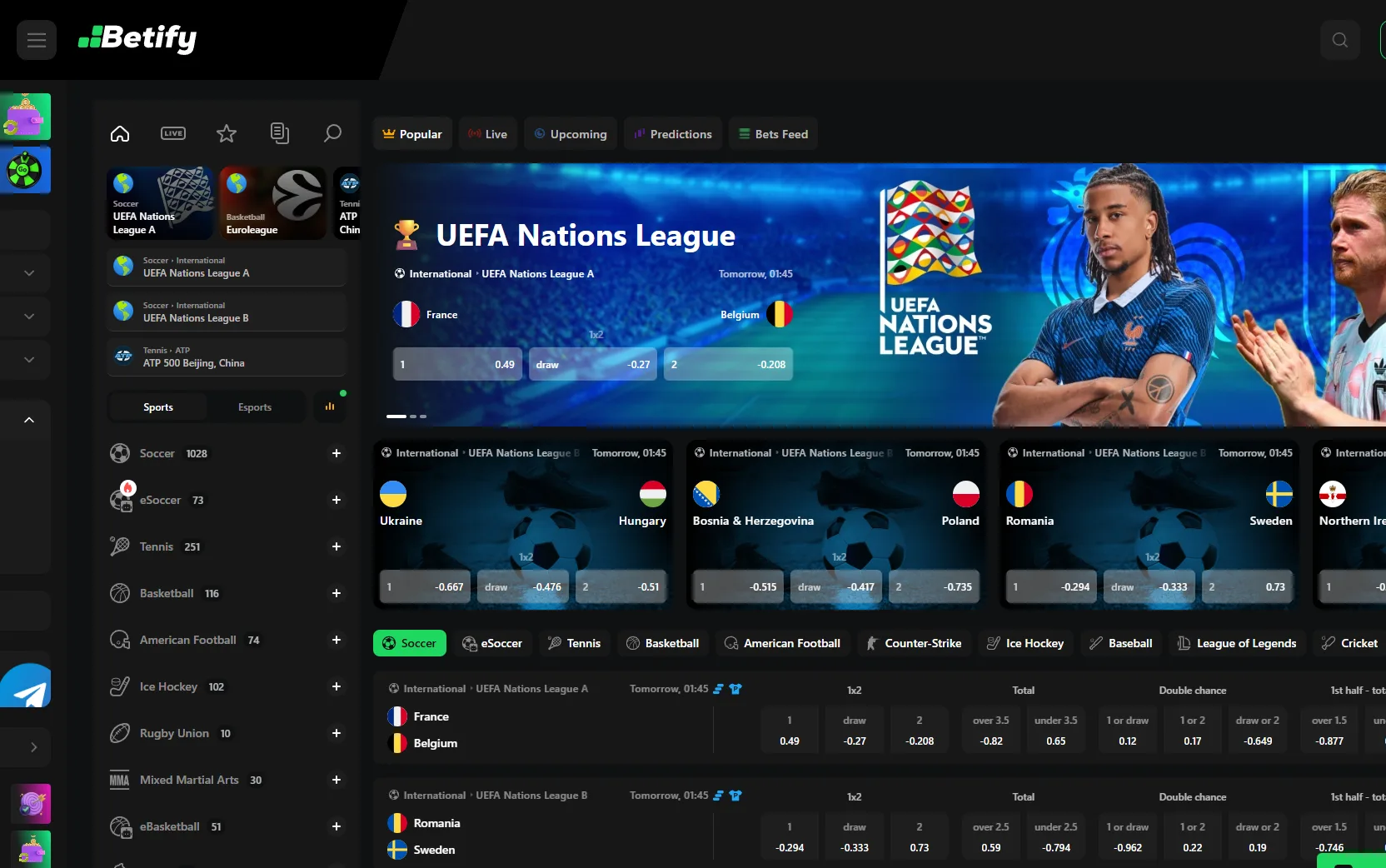Filter by eSoccer sport chip

click(x=492, y=643)
